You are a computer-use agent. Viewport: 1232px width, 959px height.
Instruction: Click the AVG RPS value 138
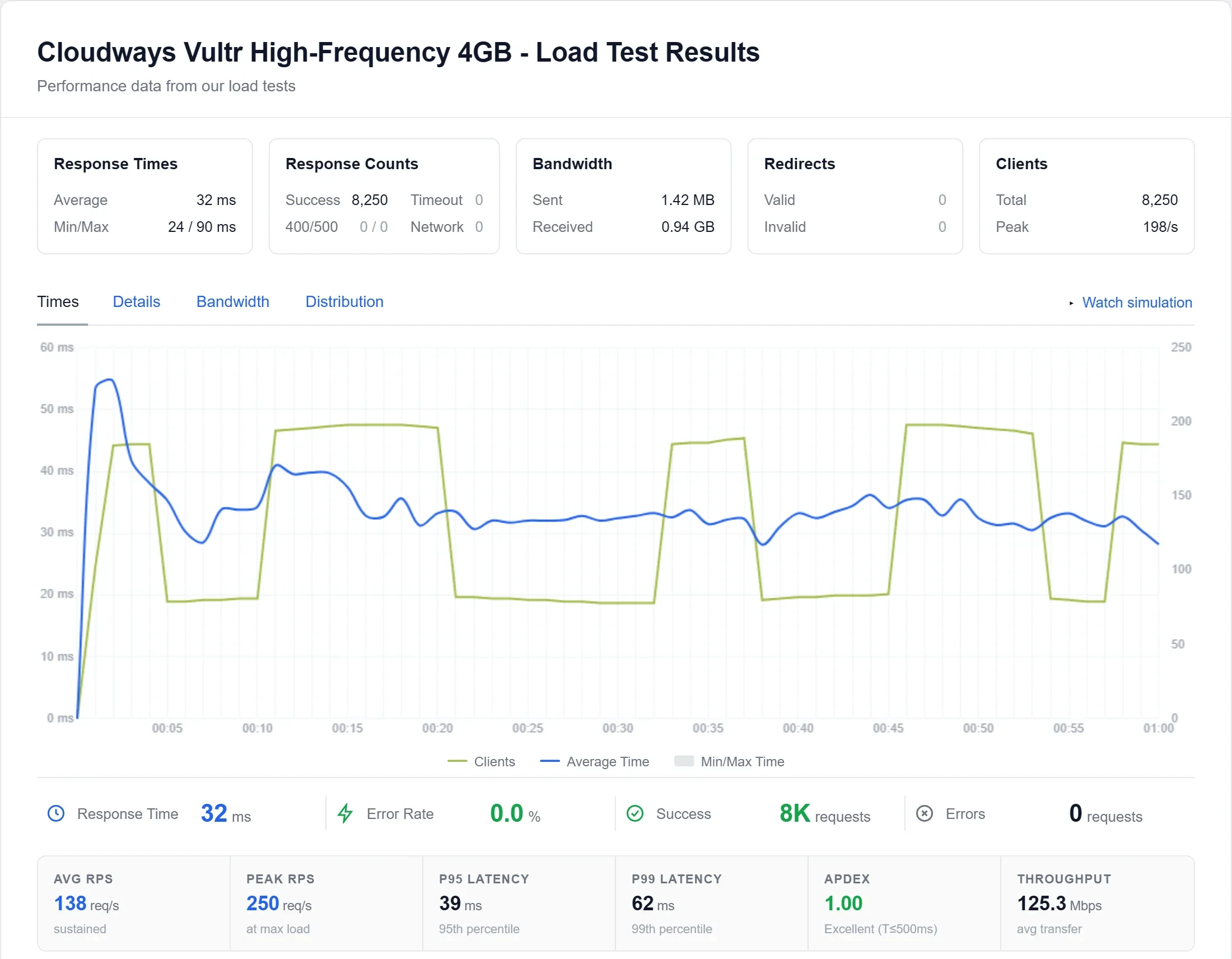click(70, 904)
